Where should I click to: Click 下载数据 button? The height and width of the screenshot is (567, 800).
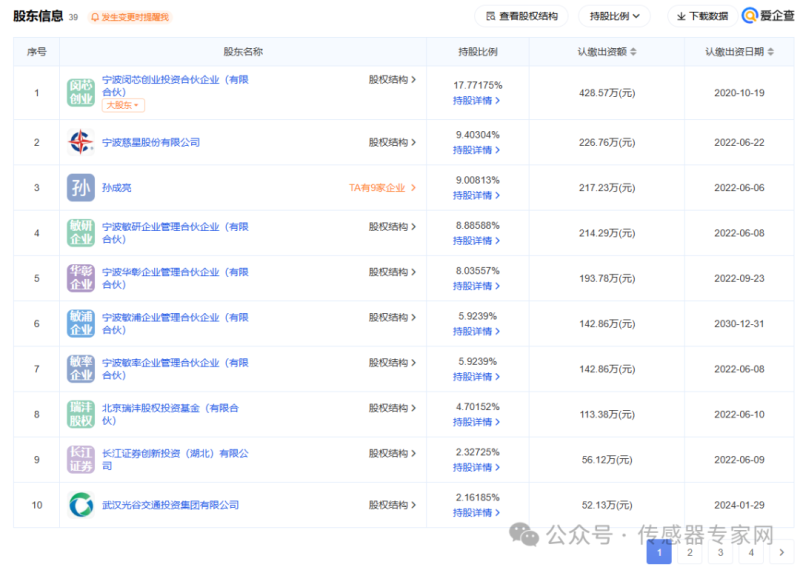702,16
